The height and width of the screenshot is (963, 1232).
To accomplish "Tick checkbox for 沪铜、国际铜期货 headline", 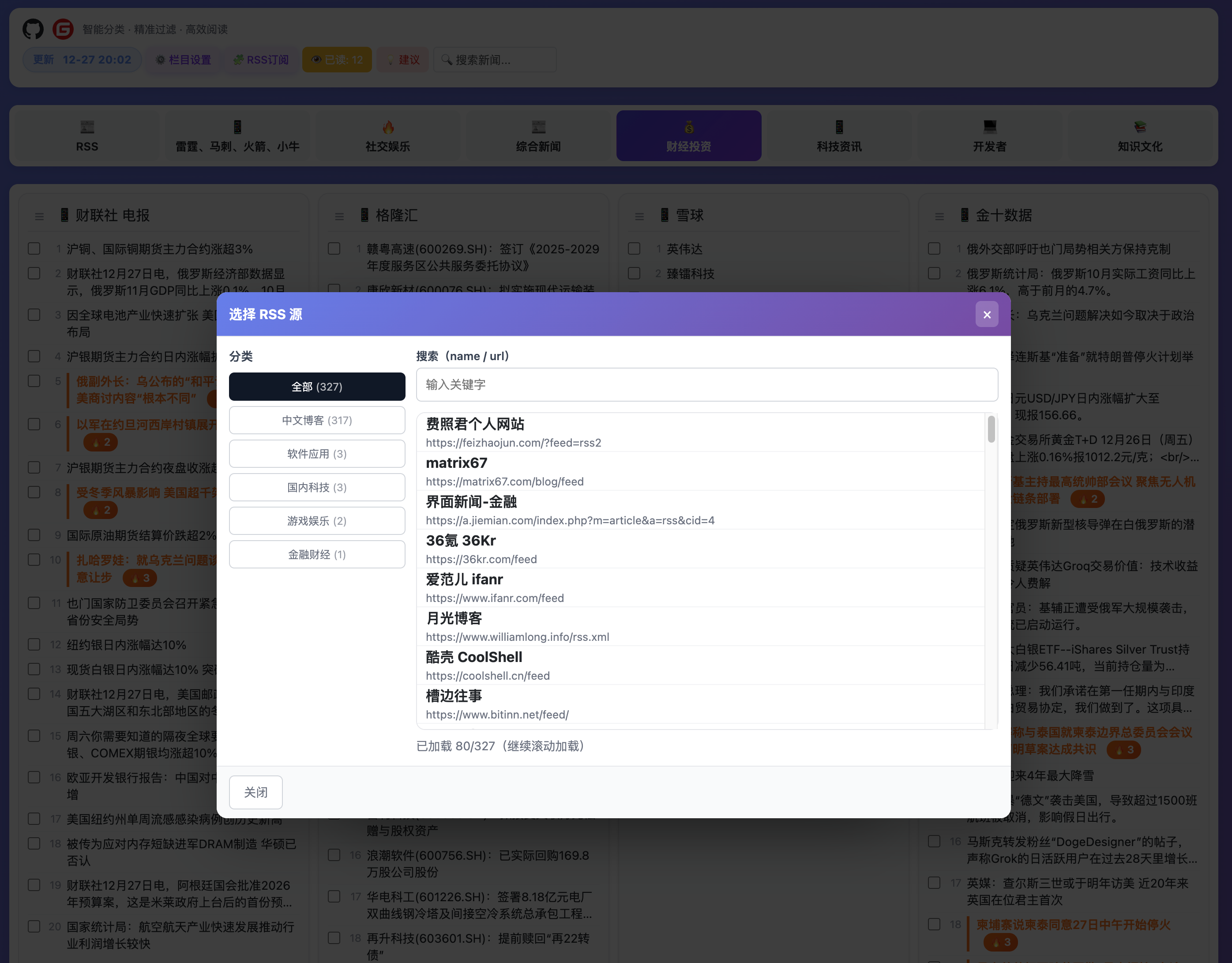I will (34, 249).
